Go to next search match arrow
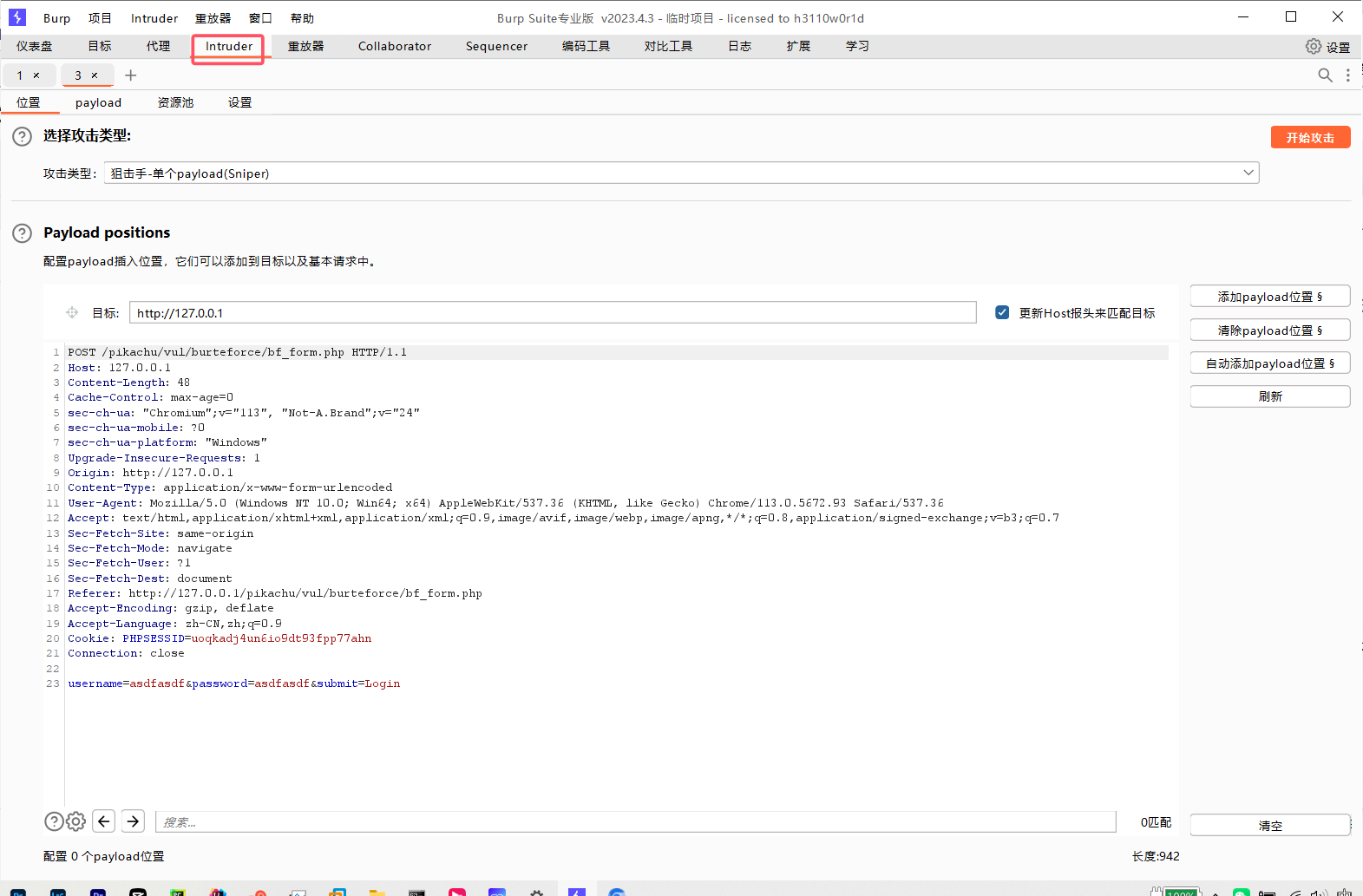1363x896 pixels. [133, 821]
